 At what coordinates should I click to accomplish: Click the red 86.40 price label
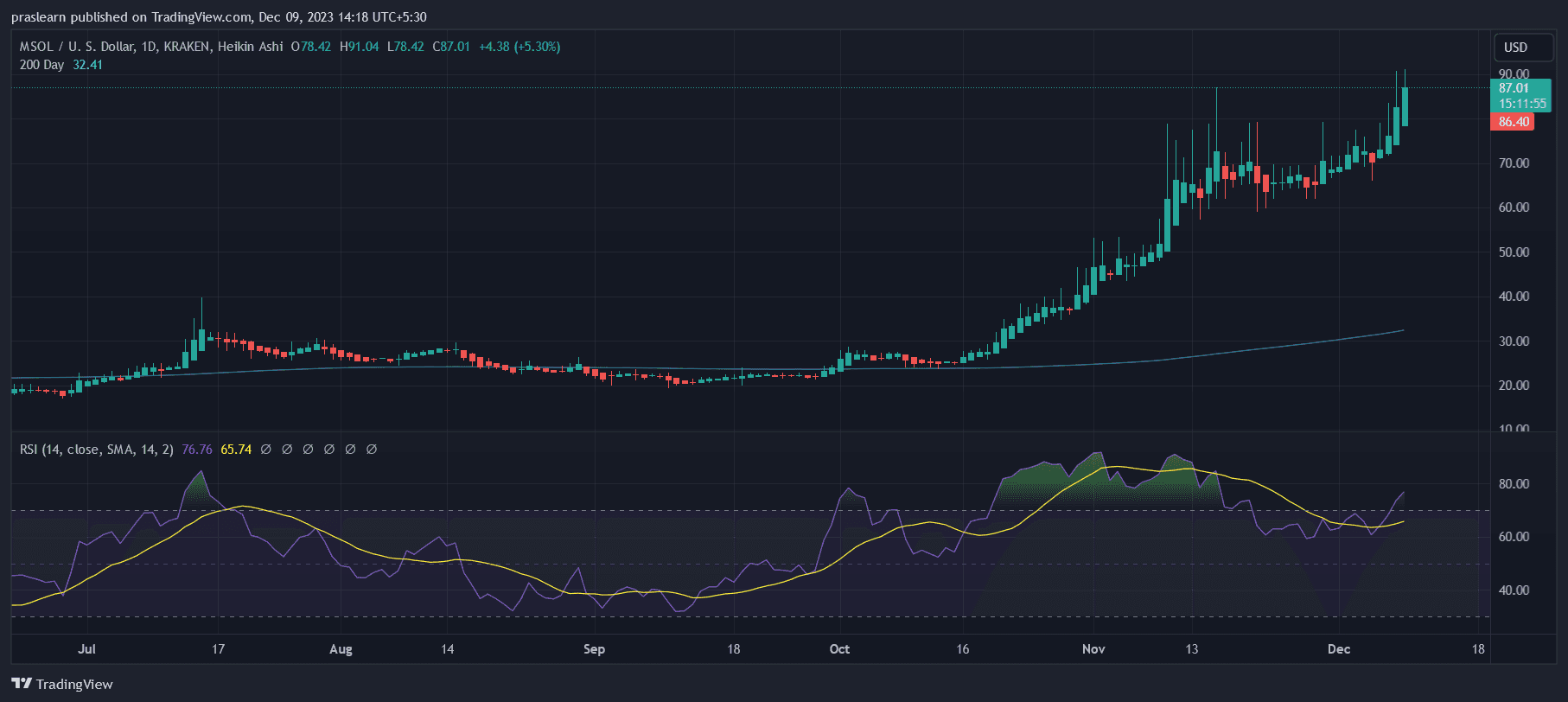point(1513,122)
